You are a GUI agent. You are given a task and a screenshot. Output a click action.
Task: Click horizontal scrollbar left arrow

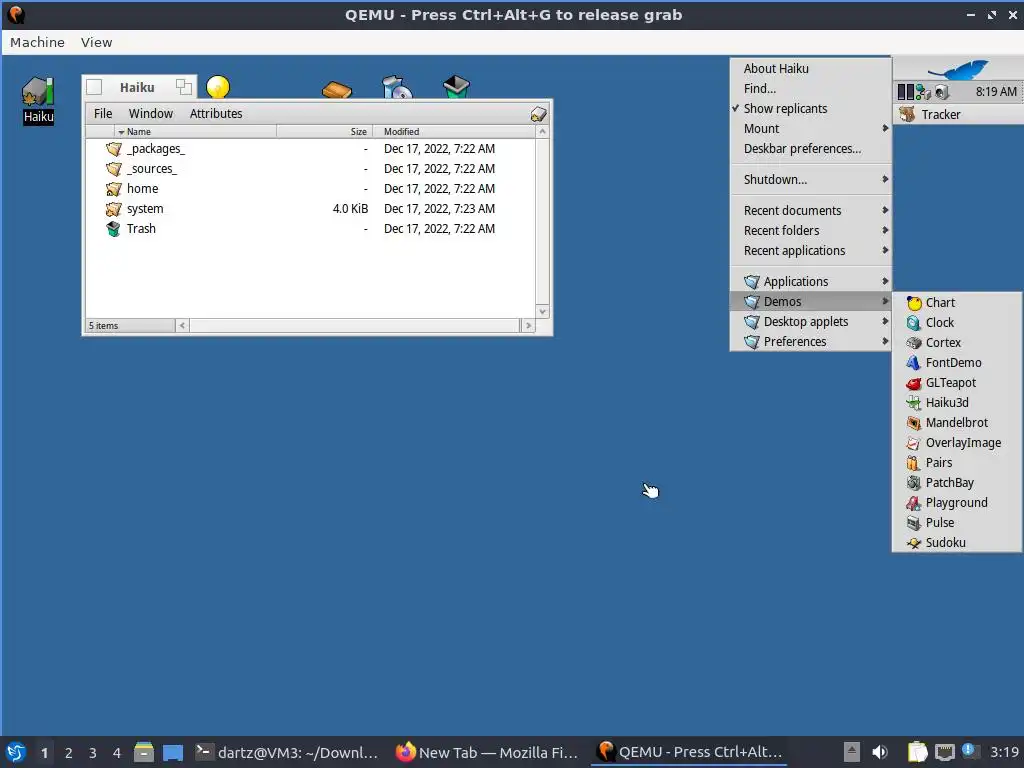coord(182,325)
